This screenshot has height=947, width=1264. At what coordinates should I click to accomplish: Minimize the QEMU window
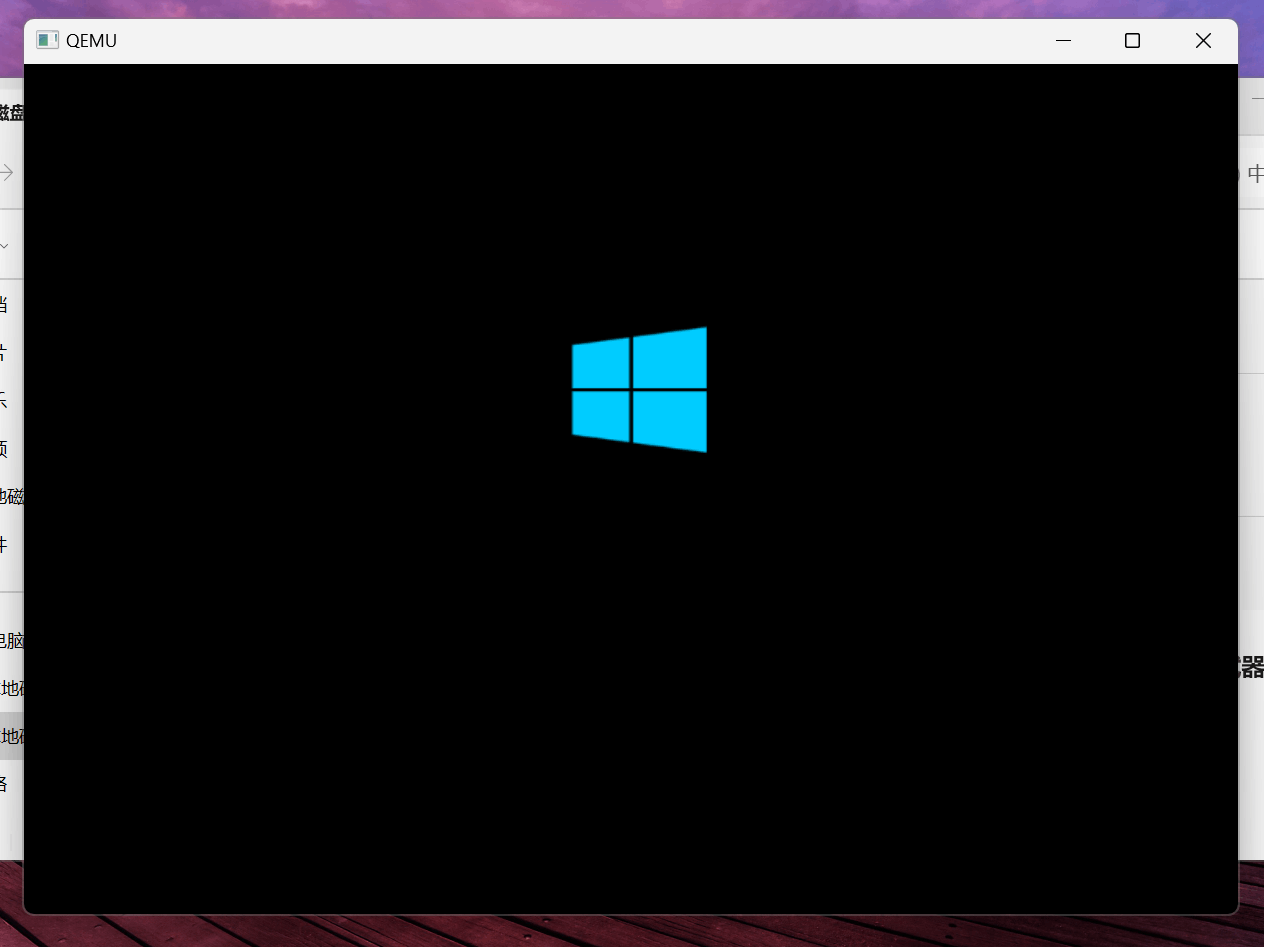(x=1063, y=41)
